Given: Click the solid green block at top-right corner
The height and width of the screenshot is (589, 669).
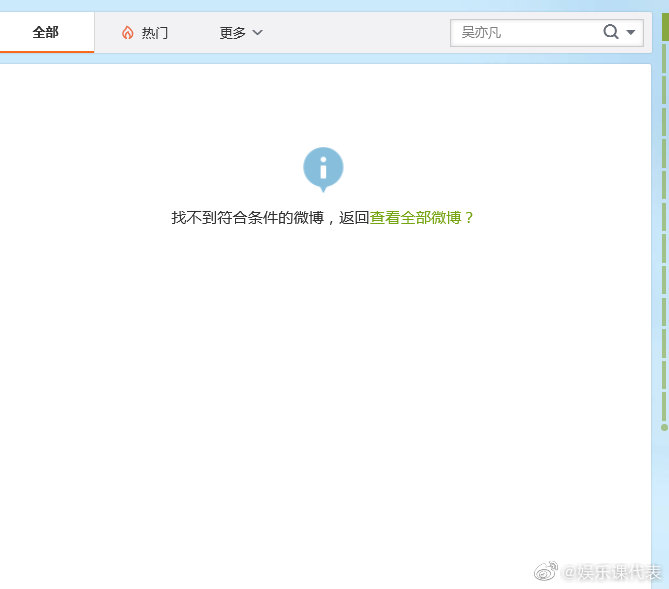Looking at the screenshot, I should [x=665, y=27].
